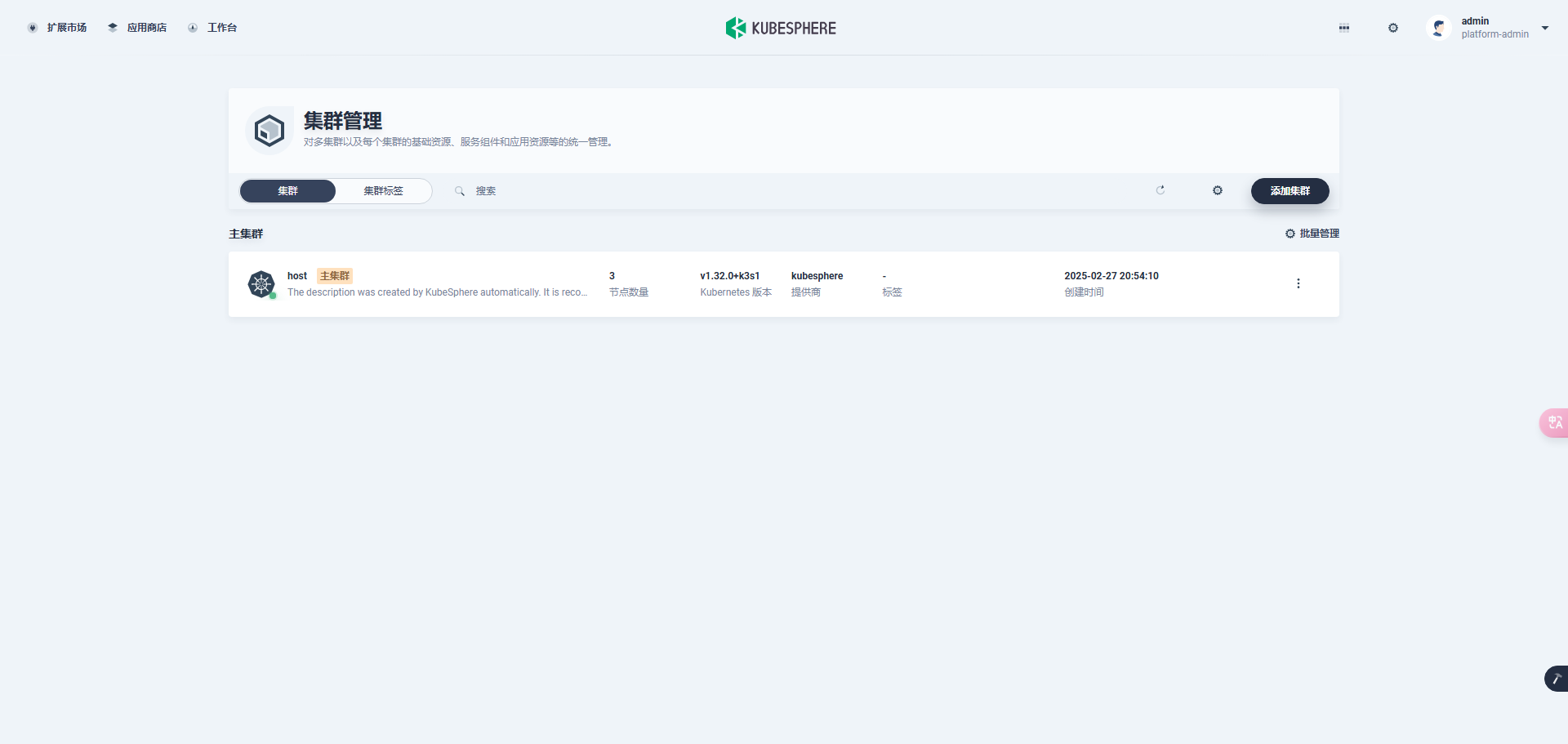Switch to the 集群标签 segment
This screenshot has width=1568, height=744.
pyautogui.click(x=383, y=191)
